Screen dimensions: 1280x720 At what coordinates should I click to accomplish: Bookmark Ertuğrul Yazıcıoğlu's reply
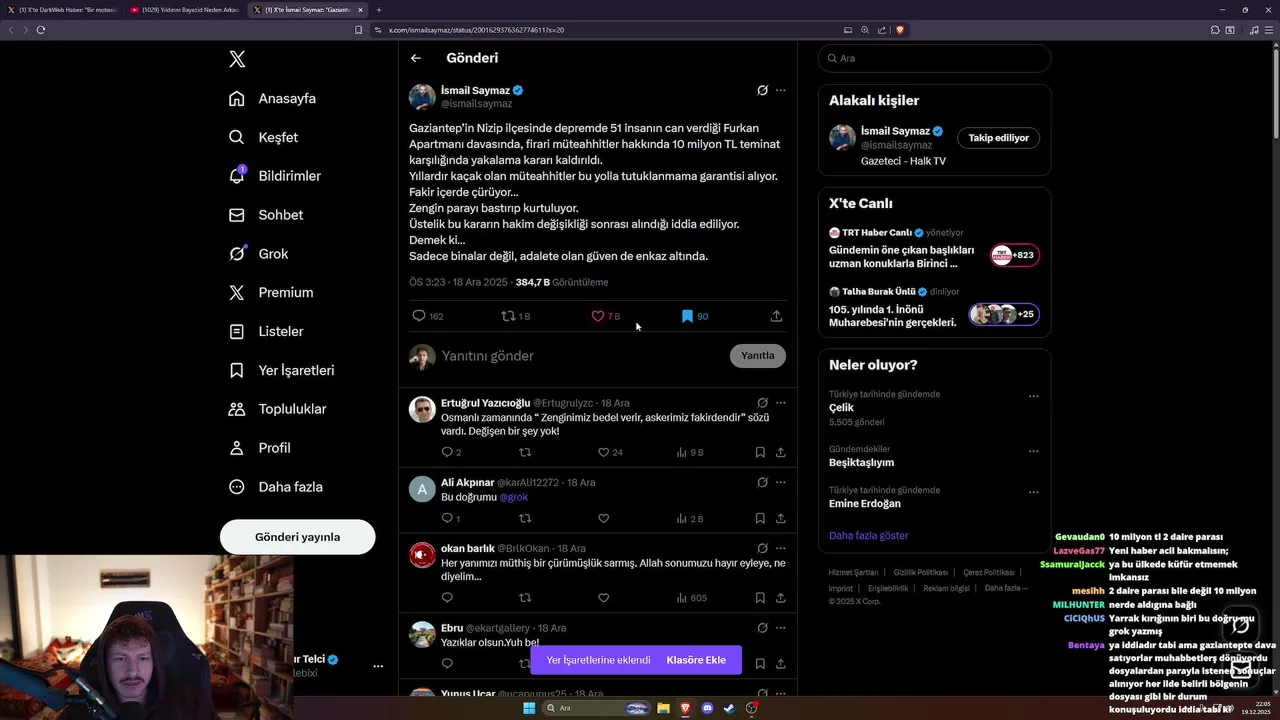[x=760, y=452]
